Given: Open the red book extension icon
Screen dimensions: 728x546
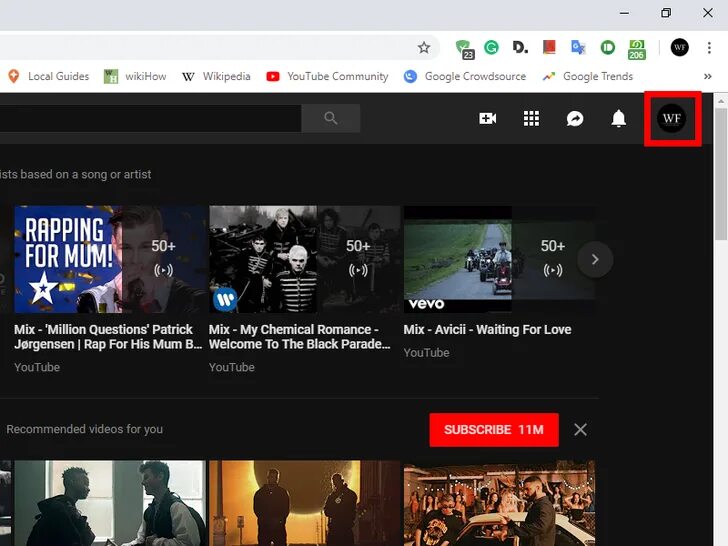Looking at the screenshot, I should tap(549, 47).
